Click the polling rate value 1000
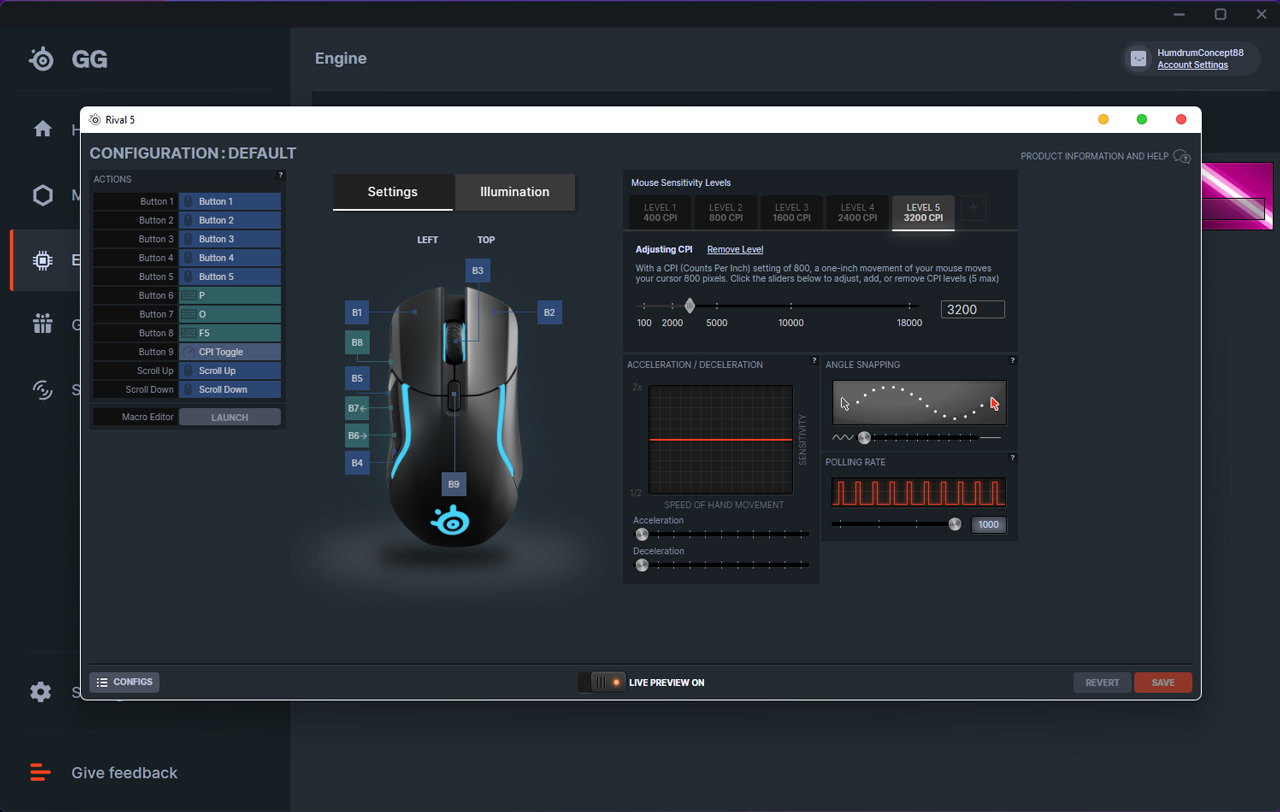The height and width of the screenshot is (812, 1280). tap(988, 525)
